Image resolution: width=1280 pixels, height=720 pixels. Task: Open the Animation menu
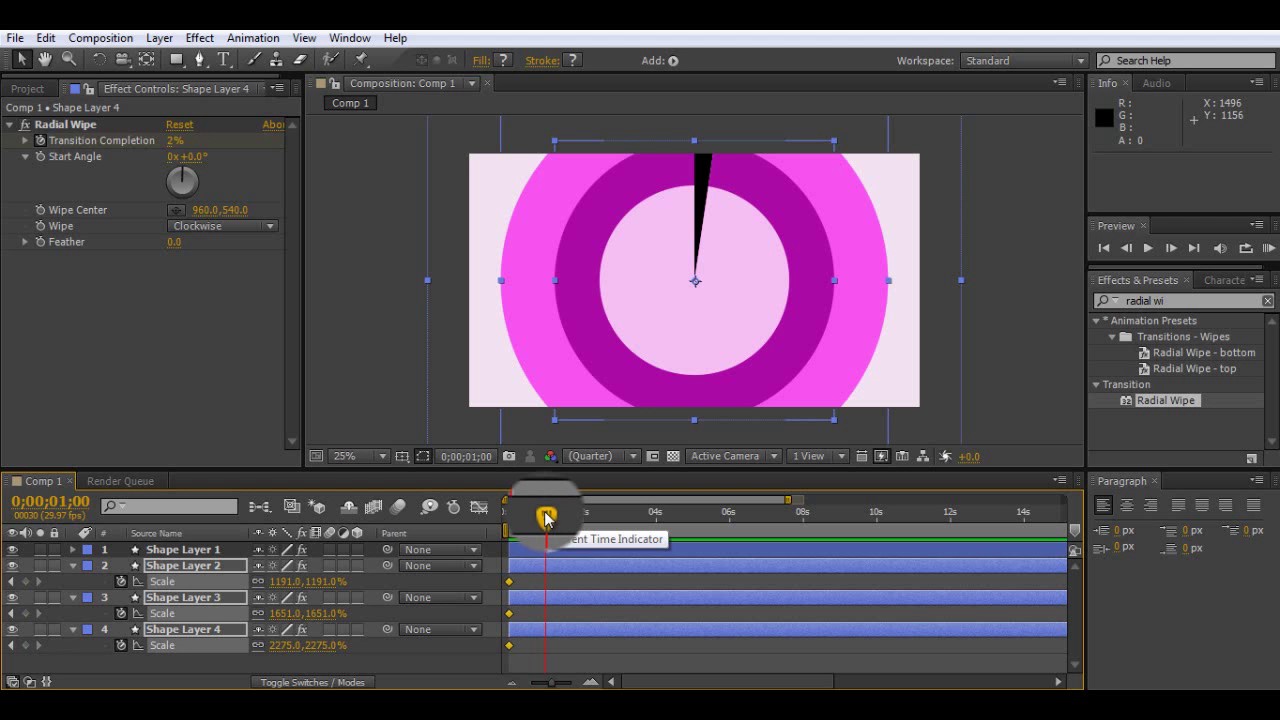pos(253,38)
